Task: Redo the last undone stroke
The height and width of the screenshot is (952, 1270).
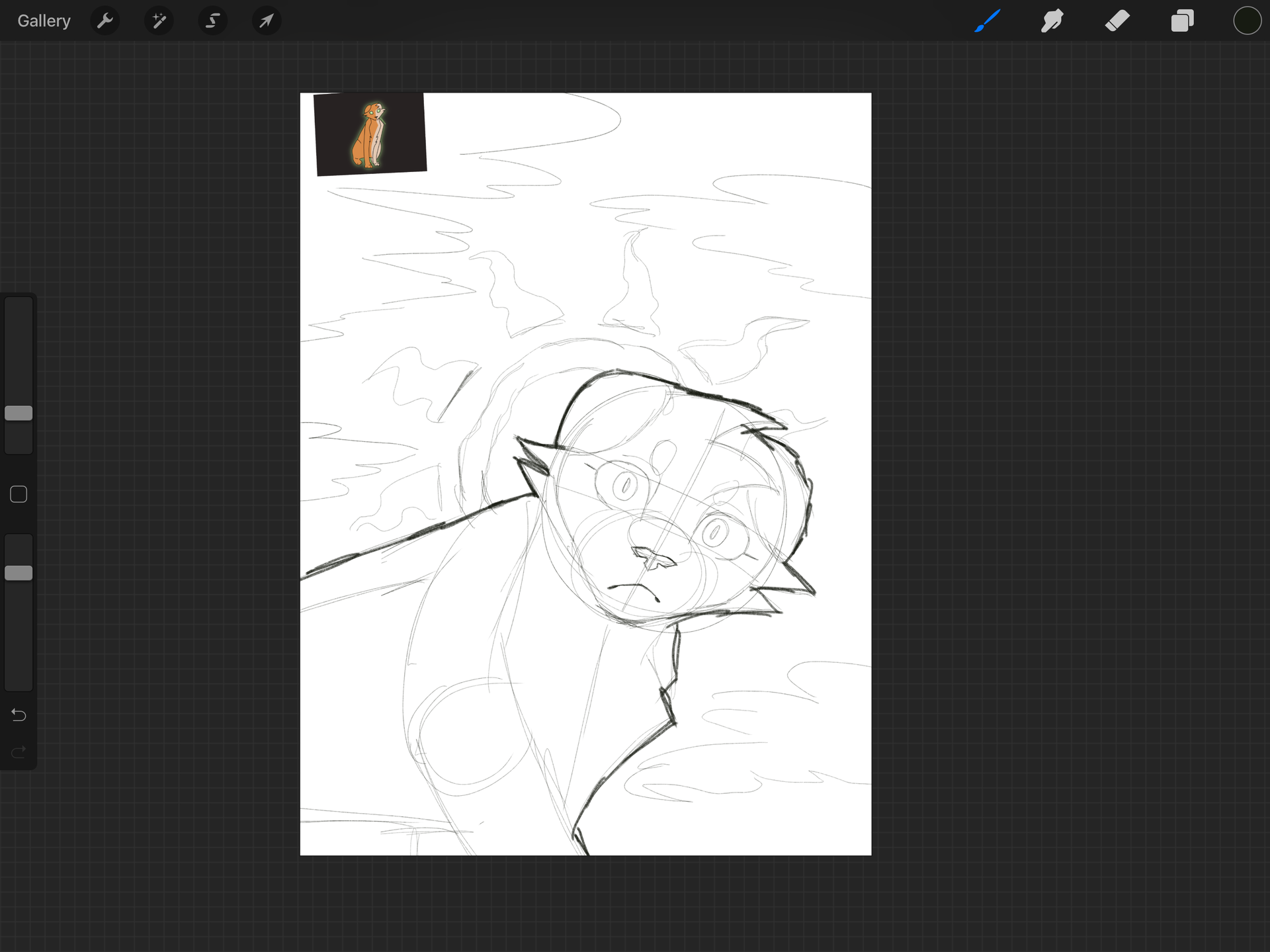Action: click(x=19, y=752)
